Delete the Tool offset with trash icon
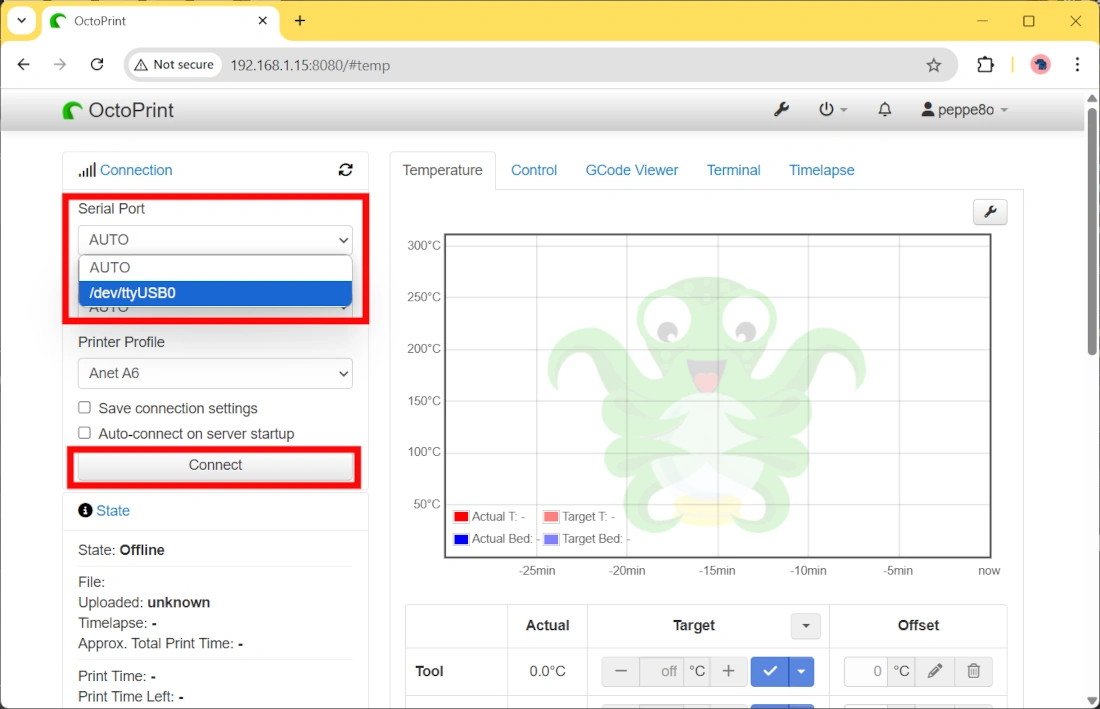The width and height of the screenshot is (1100, 709). [973, 671]
